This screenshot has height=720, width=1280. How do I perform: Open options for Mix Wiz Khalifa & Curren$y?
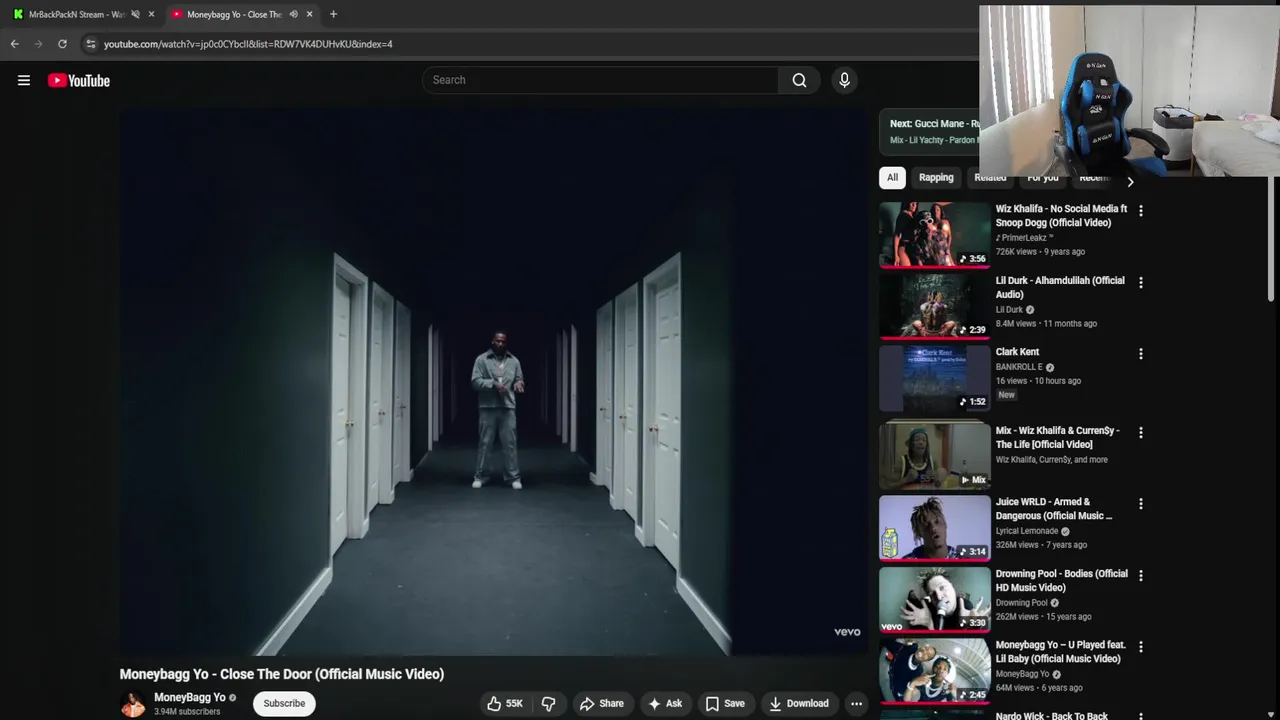click(x=1141, y=433)
